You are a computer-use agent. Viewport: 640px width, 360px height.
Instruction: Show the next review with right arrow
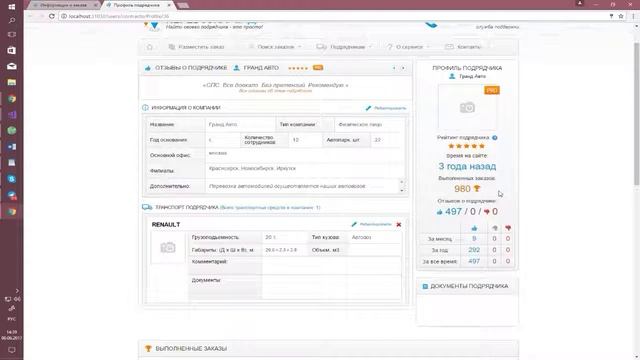click(x=403, y=68)
